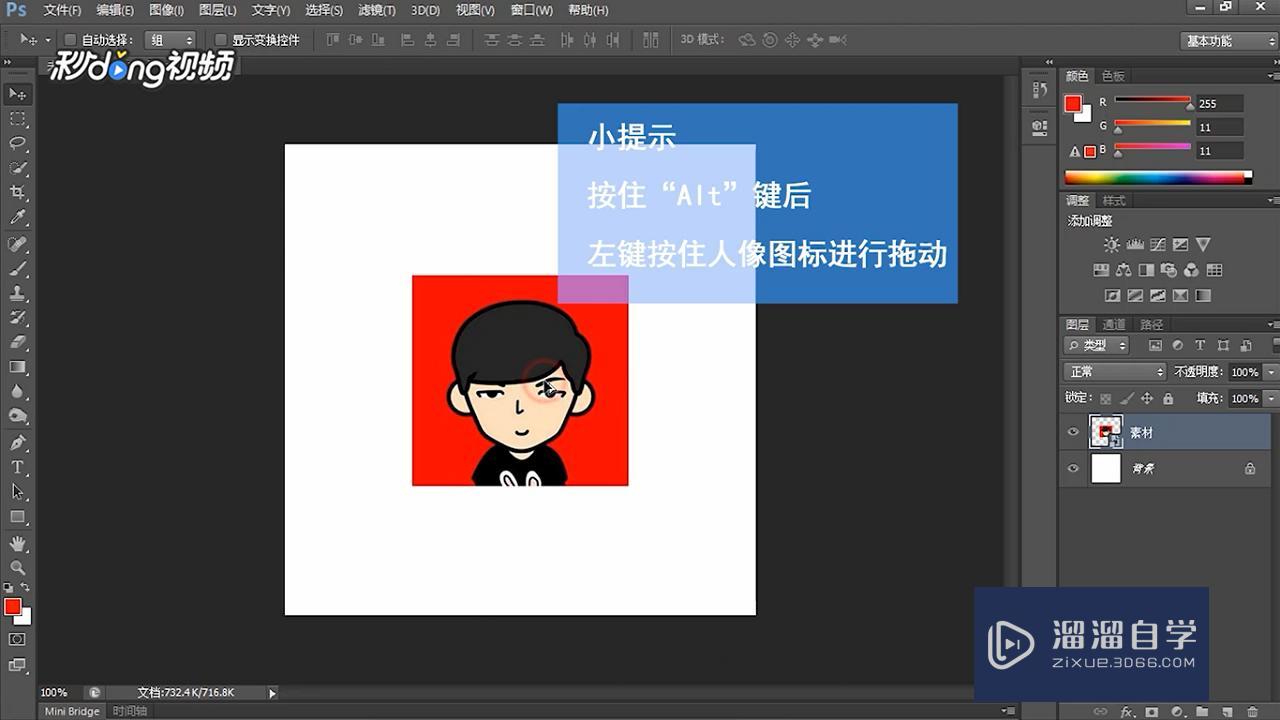Select the Move tool
Screen dimensions: 1280x720
tap(16, 94)
